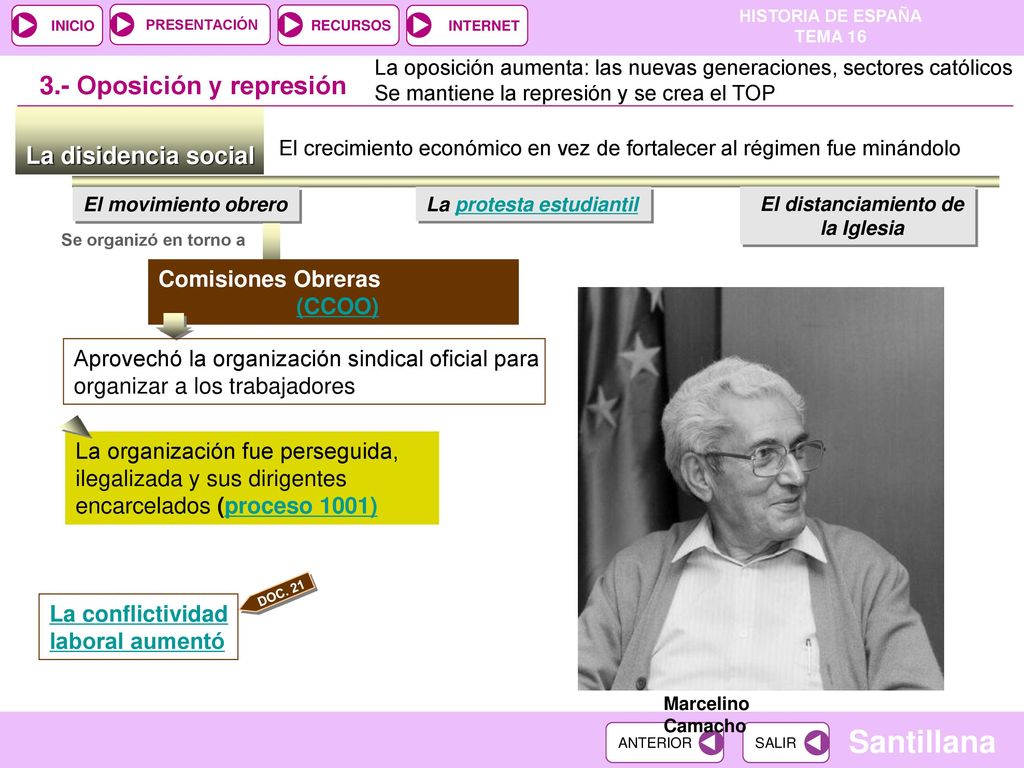Screen dimensions: 1024x768
Task: Click the text 'Se organizó en torno a'
Action: pos(153,240)
